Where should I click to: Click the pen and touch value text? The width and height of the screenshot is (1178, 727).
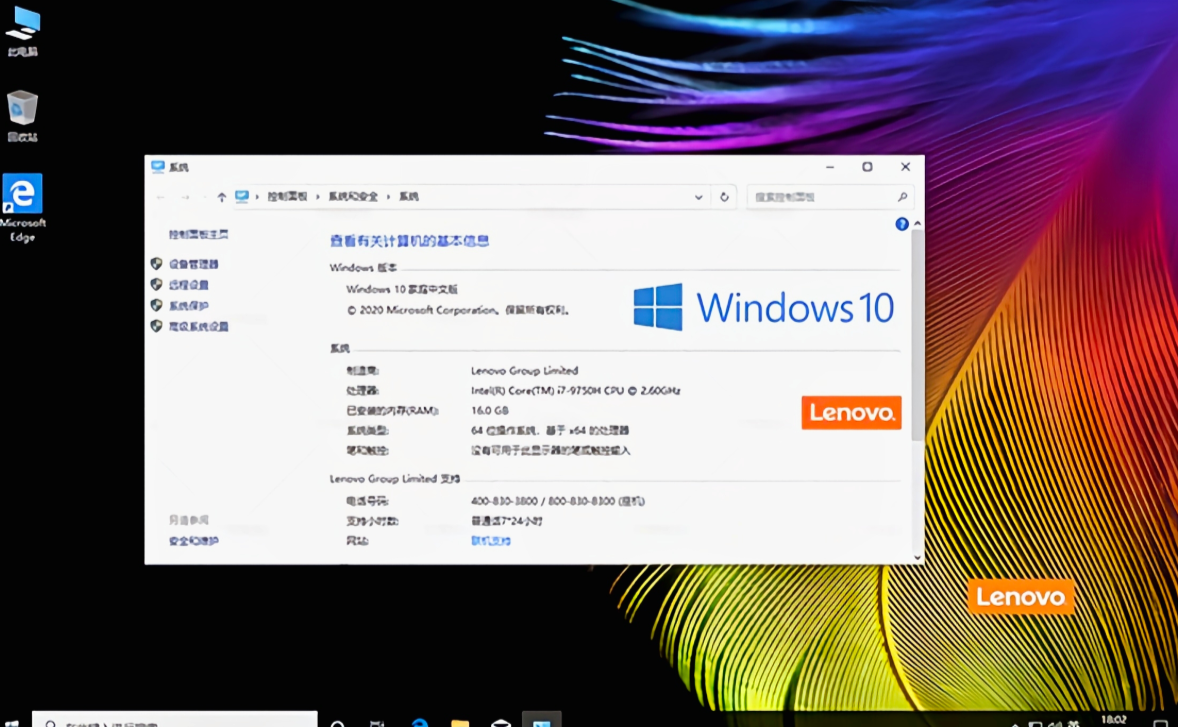pos(551,451)
